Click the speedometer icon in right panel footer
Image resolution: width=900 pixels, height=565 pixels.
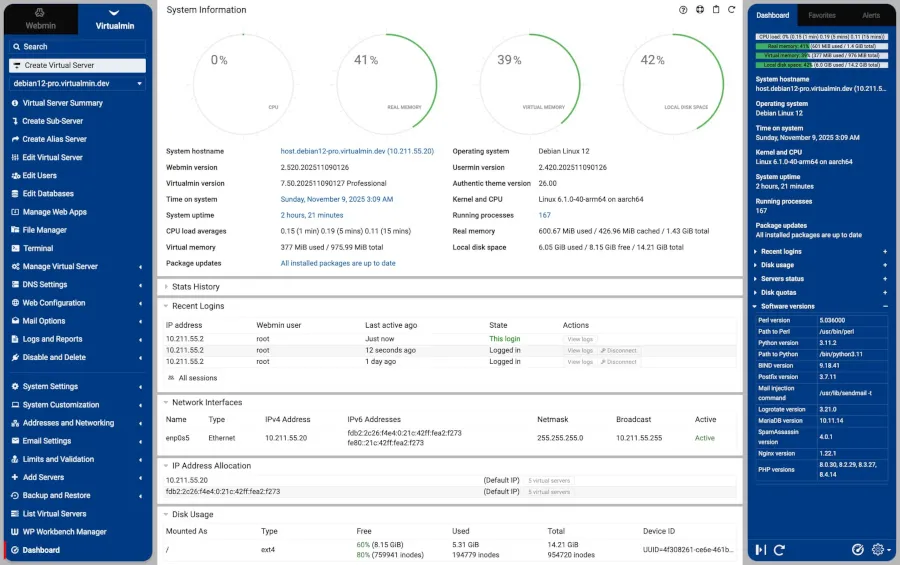(857, 550)
